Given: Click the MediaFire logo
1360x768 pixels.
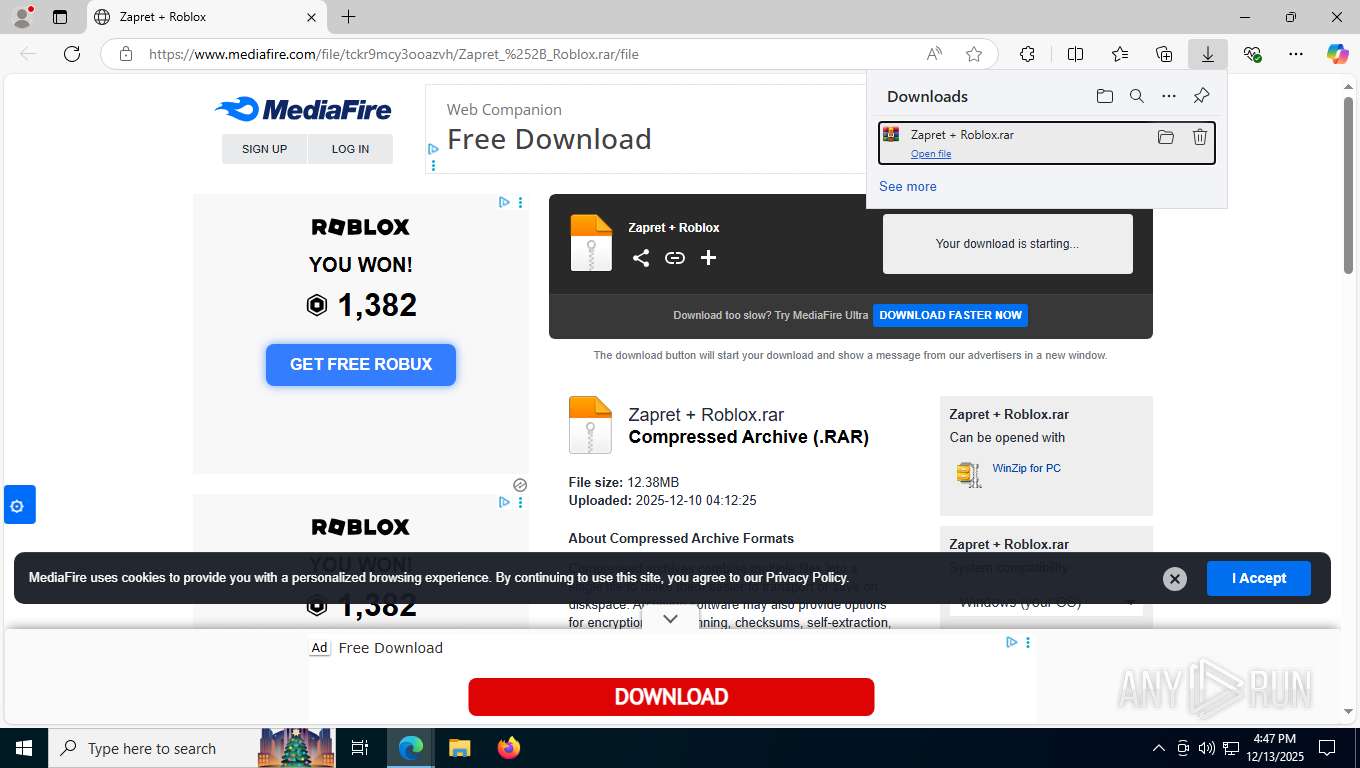Looking at the screenshot, I should click(x=303, y=109).
